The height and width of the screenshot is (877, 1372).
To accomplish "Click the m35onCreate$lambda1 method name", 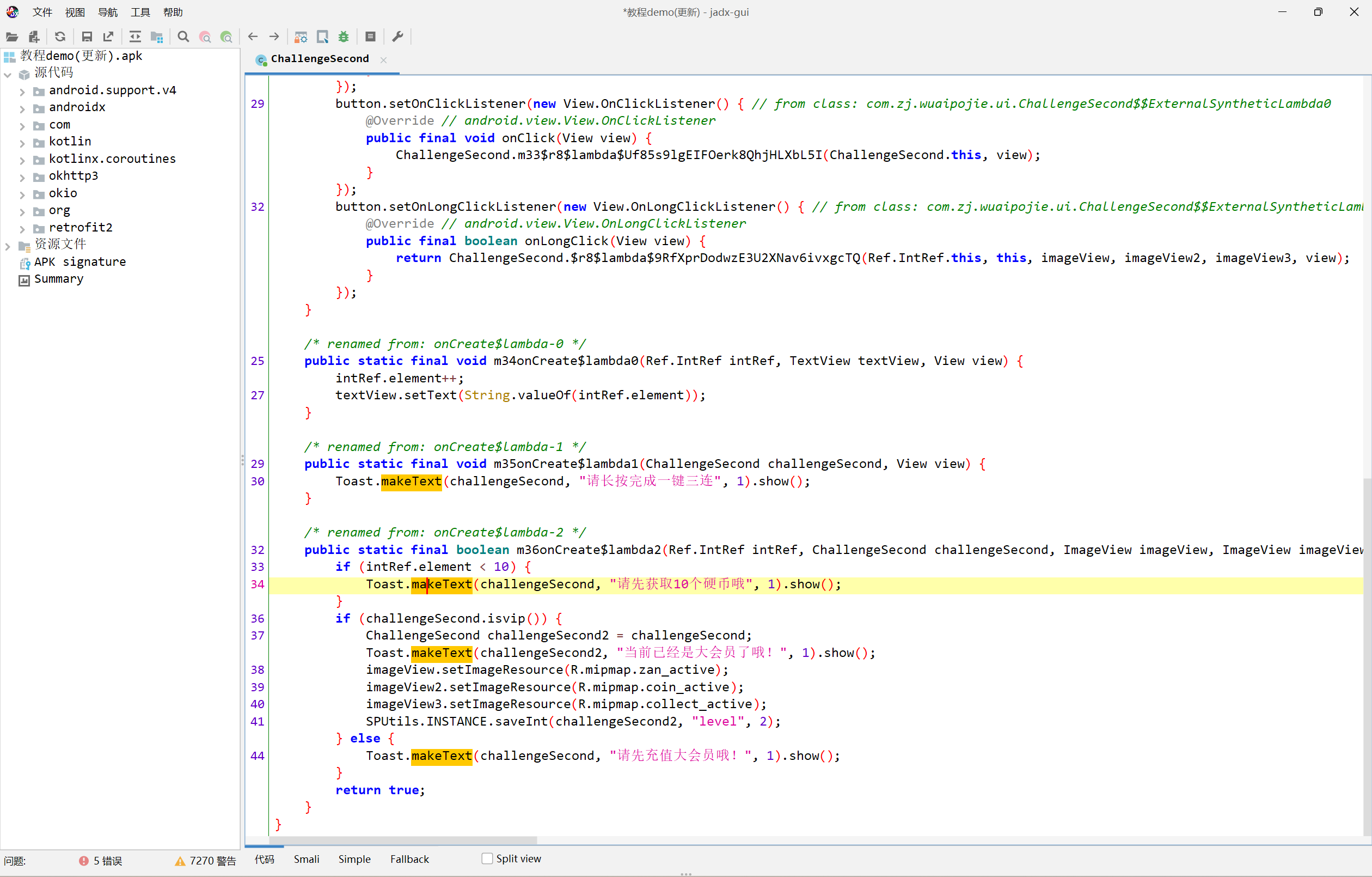I will [x=566, y=464].
